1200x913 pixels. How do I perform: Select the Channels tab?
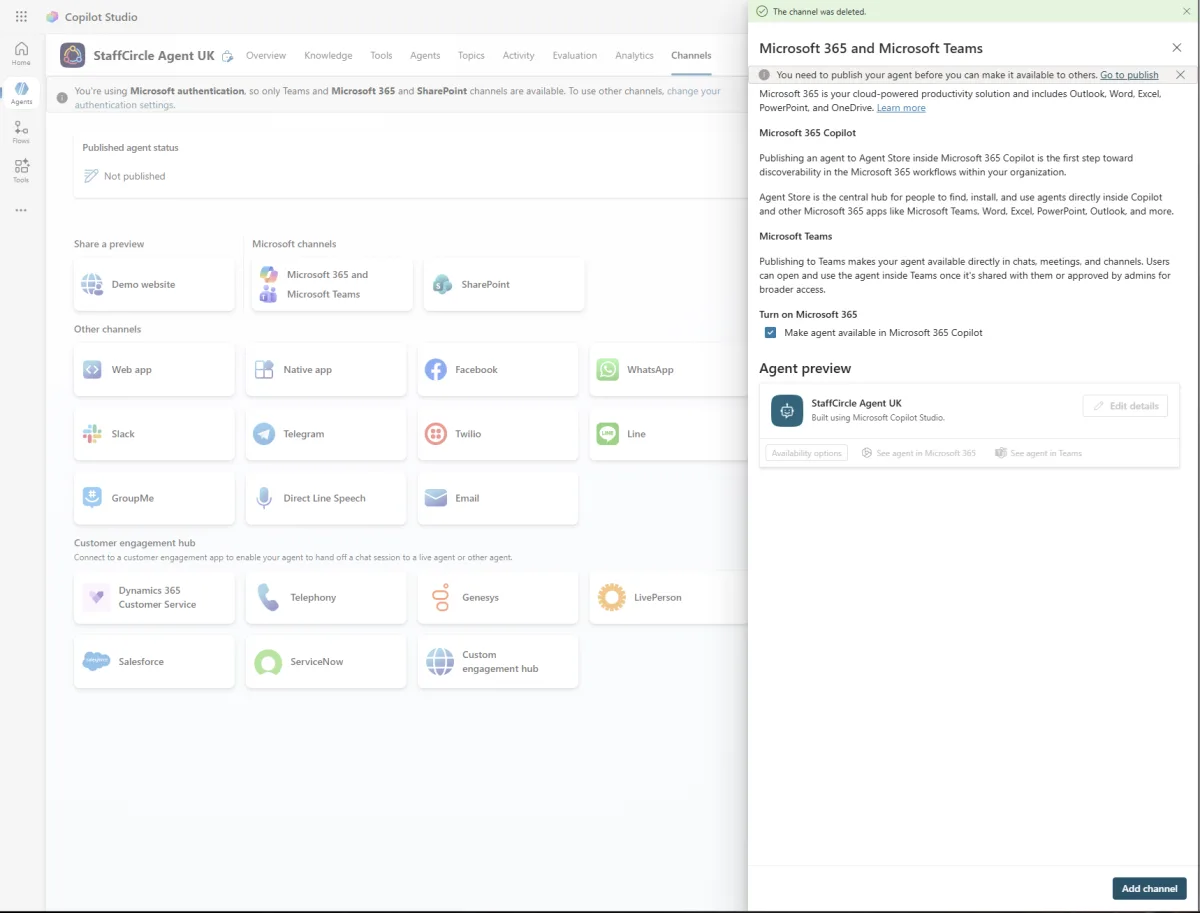[691, 56]
